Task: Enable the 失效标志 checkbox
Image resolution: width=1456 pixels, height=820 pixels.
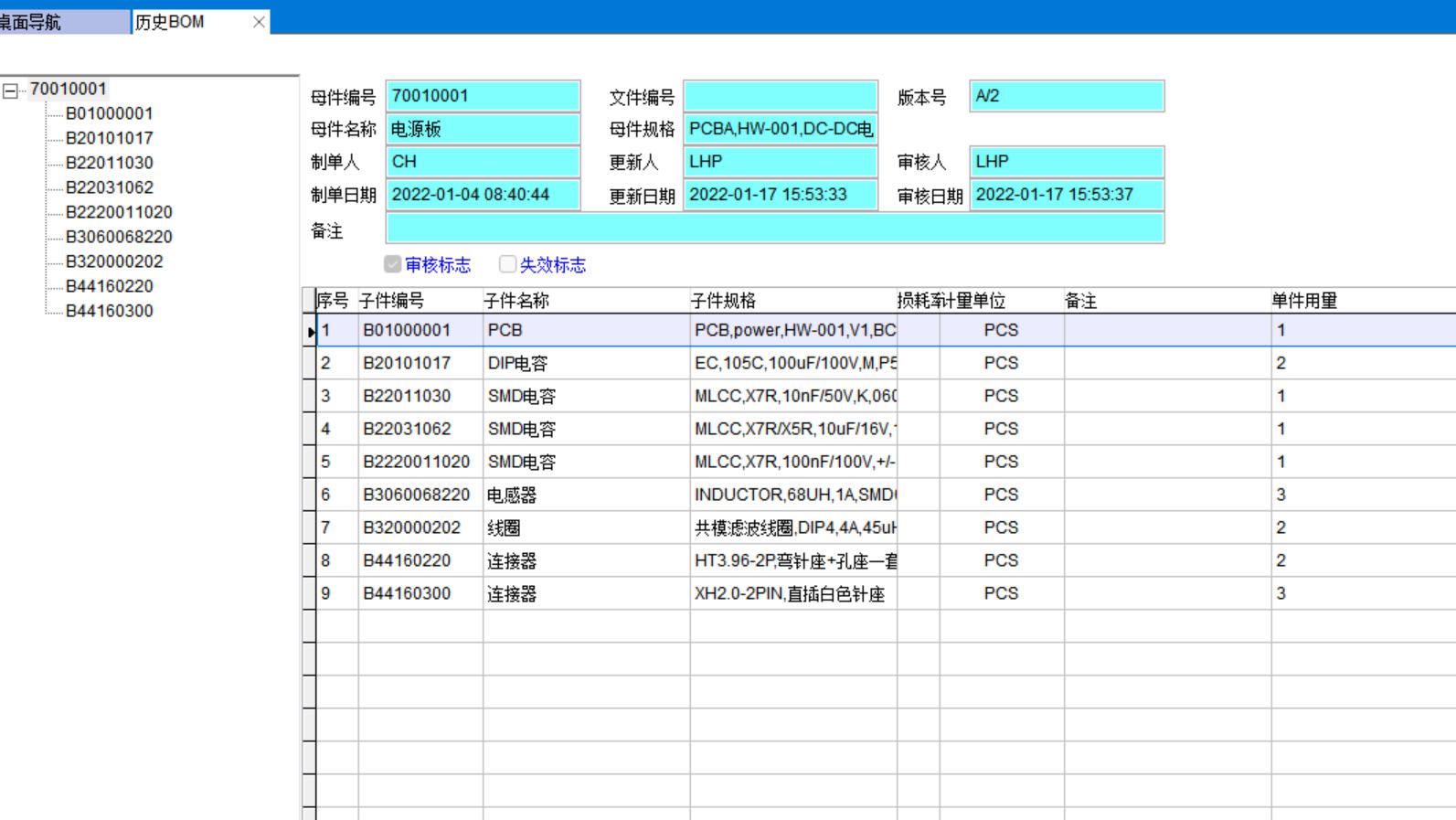Action: click(507, 264)
